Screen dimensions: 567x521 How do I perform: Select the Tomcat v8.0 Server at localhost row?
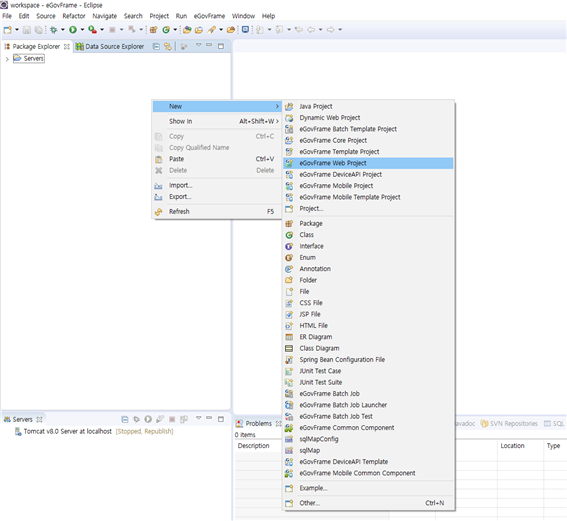click(x=94, y=431)
